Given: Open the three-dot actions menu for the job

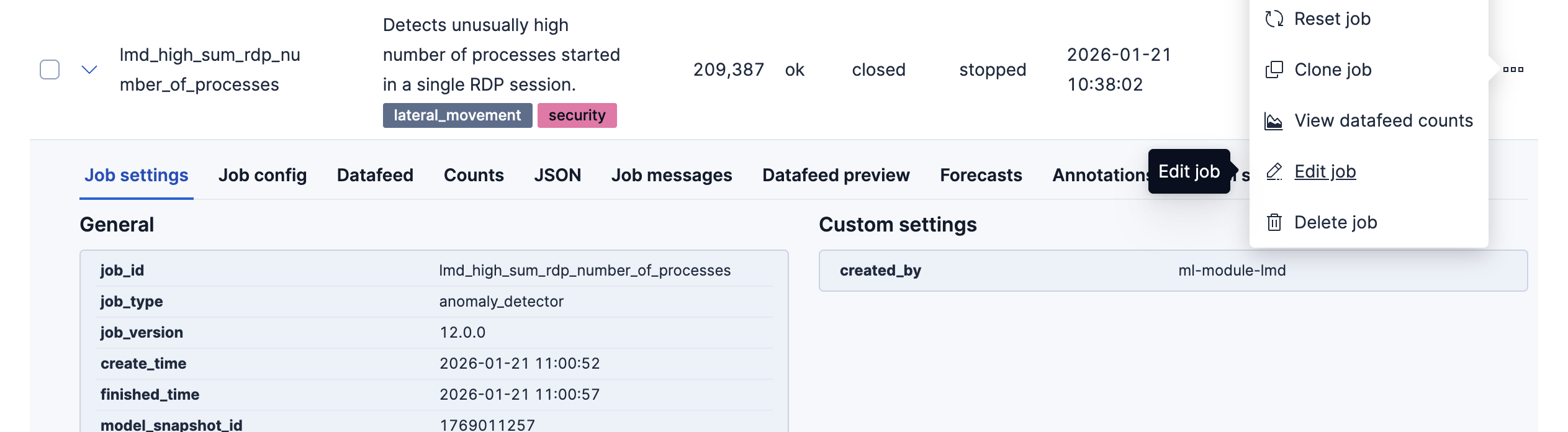Looking at the screenshot, I should click(1513, 70).
